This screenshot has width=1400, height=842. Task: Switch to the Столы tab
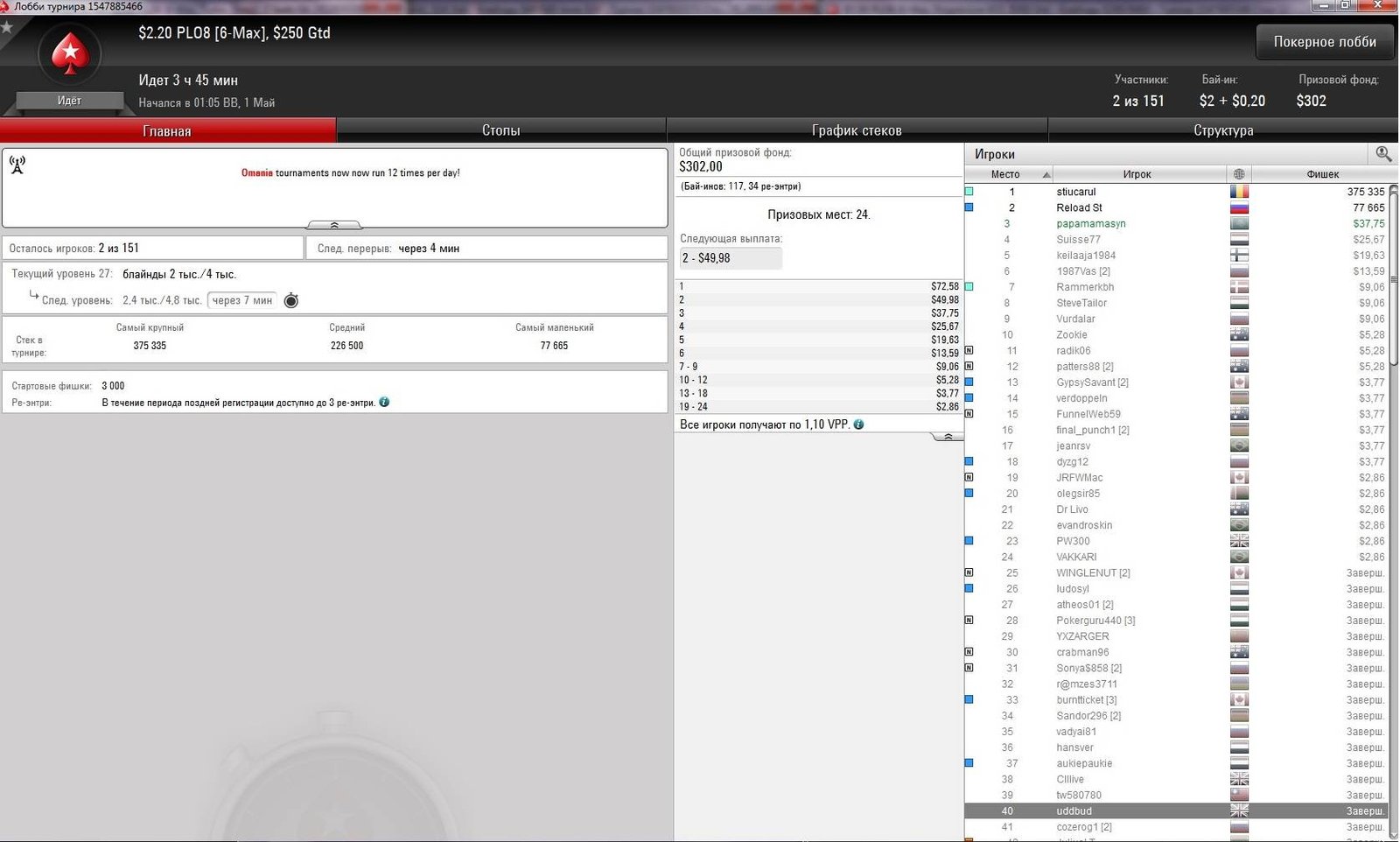click(500, 130)
